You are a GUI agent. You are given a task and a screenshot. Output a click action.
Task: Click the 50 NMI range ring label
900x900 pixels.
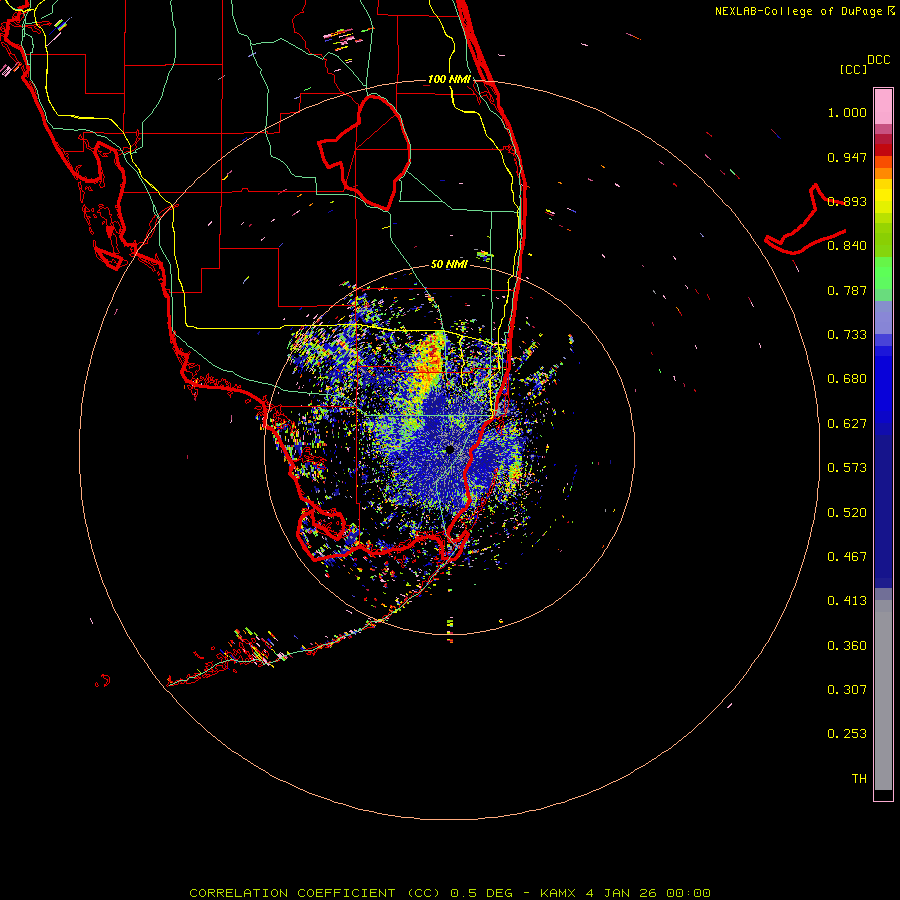pos(449,264)
